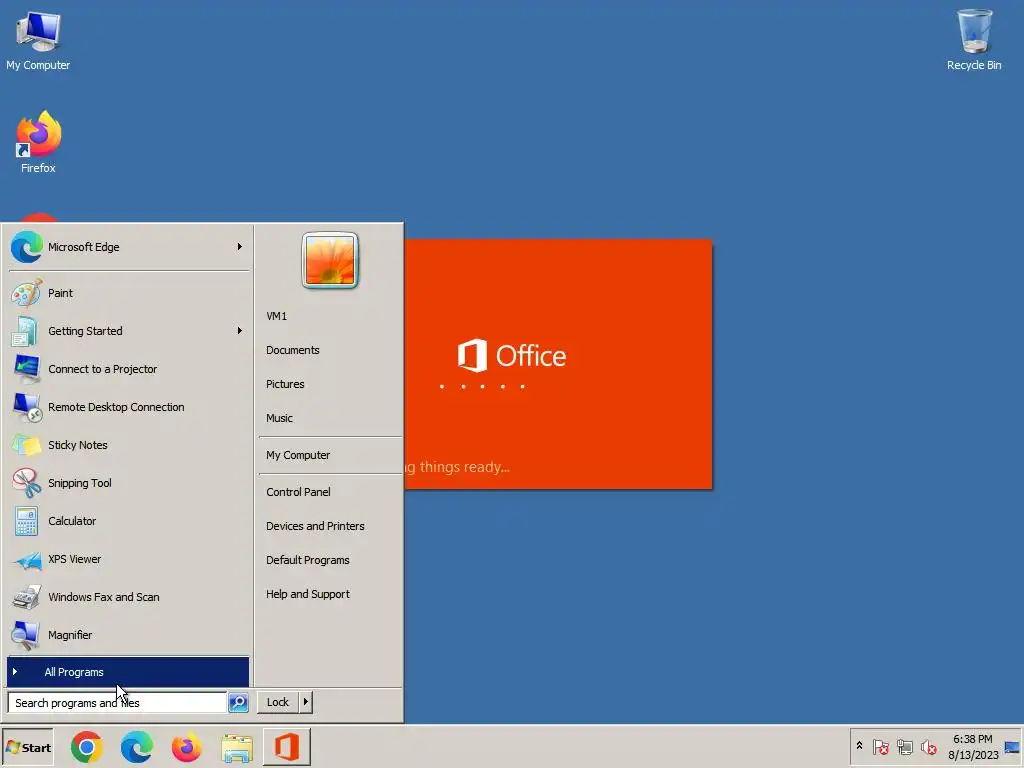Open the My Computer desktop icon
Viewport: 1024px width, 768px height.
[38, 40]
